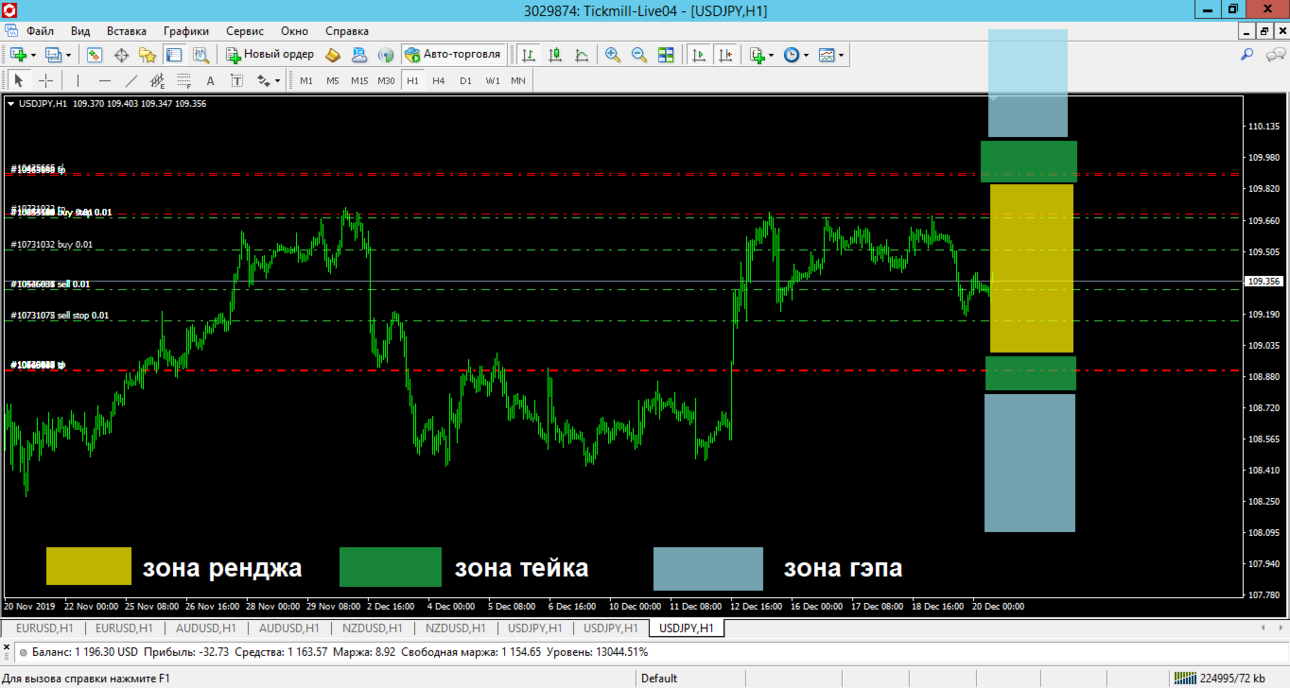Switch timeframe to D1
The image size is (1290, 688).
(465, 81)
